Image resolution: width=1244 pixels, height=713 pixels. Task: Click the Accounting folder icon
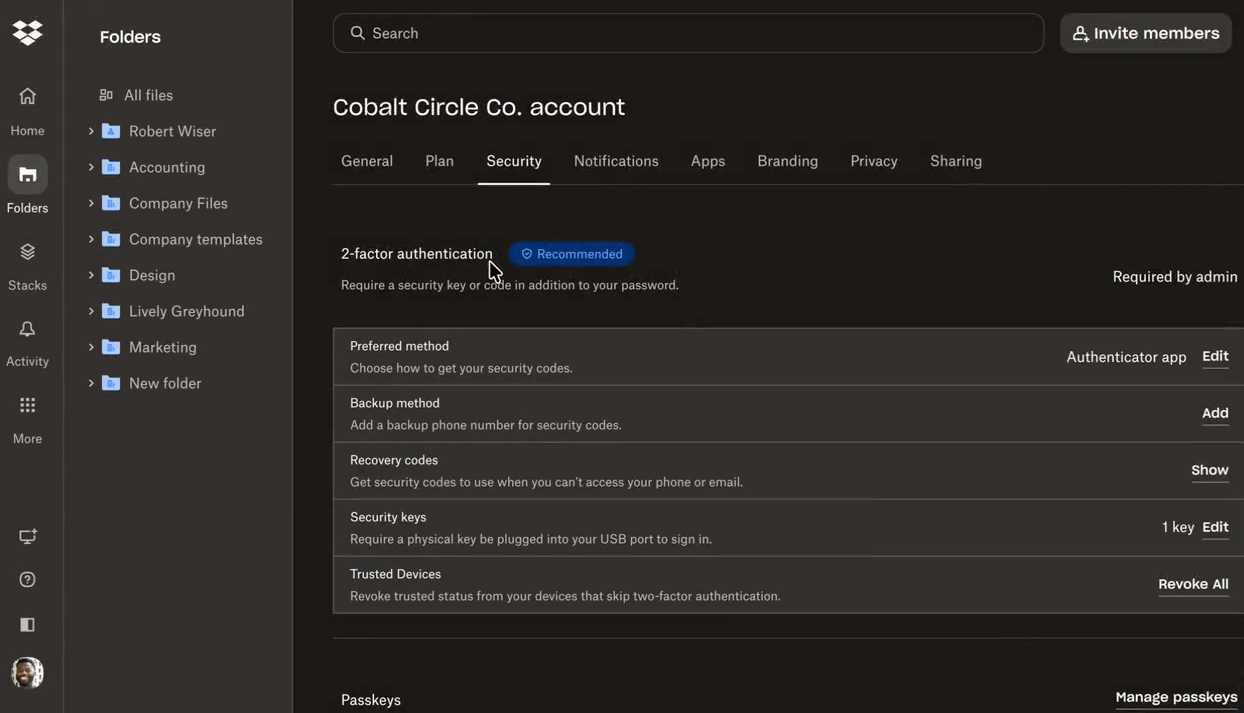(x=111, y=167)
